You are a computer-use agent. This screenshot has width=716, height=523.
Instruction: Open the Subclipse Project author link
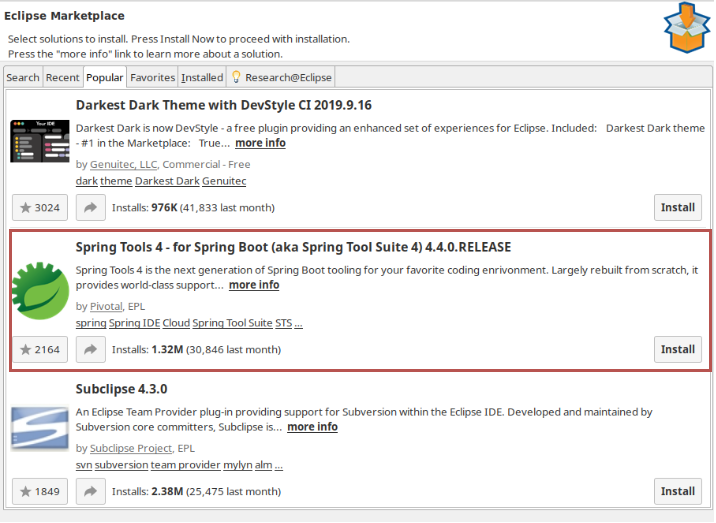(x=131, y=449)
